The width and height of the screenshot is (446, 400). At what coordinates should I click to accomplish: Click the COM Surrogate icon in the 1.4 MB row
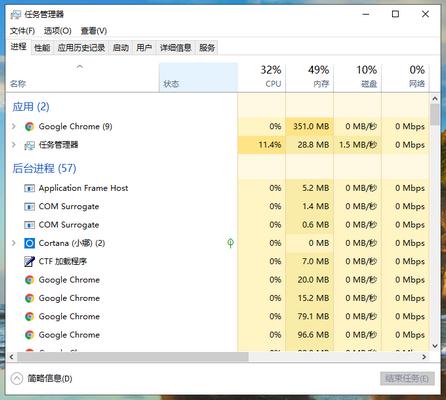click(x=29, y=207)
